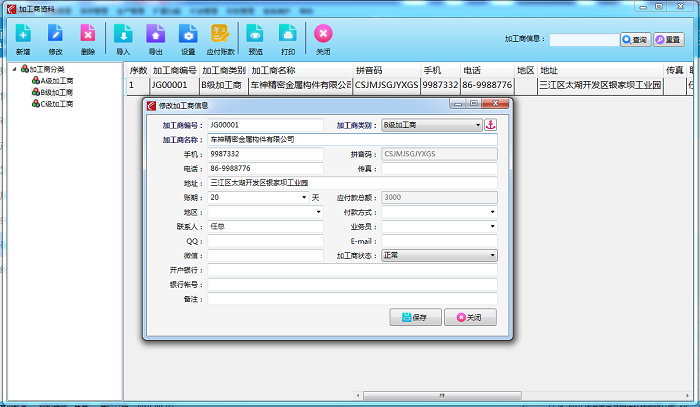Select A级加工商 in the tree
The image size is (700, 407).
[x=53, y=81]
